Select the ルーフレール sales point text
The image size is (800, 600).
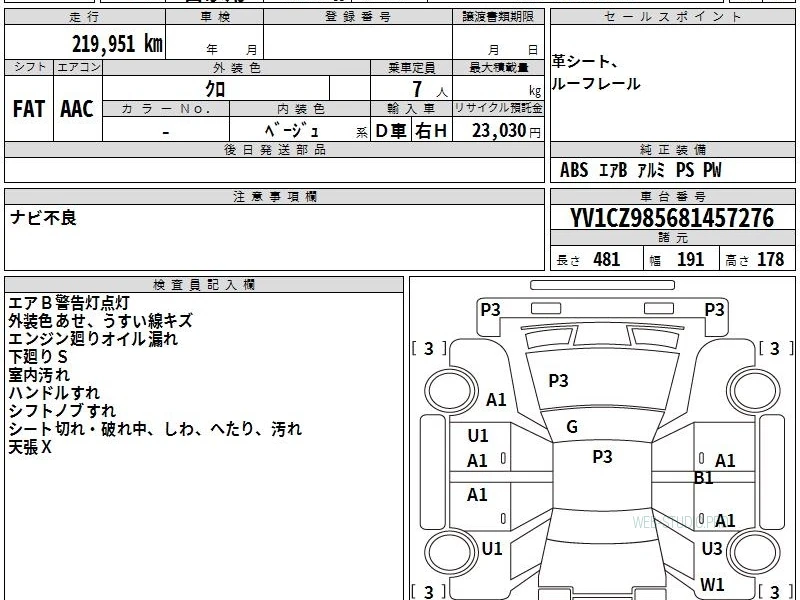click(x=596, y=83)
